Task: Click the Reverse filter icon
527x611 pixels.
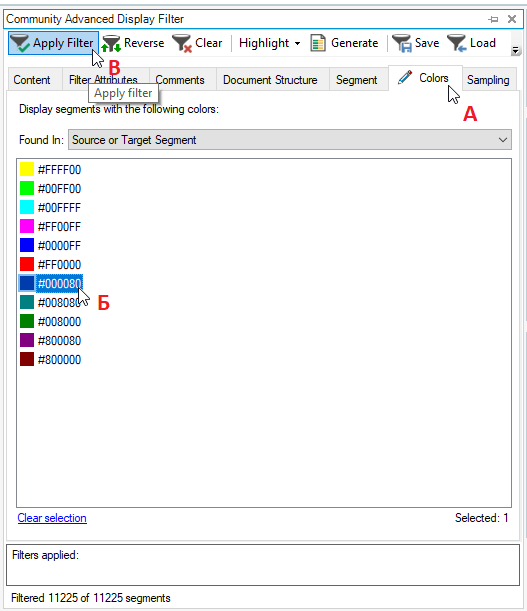Action: [x=111, y=43]
